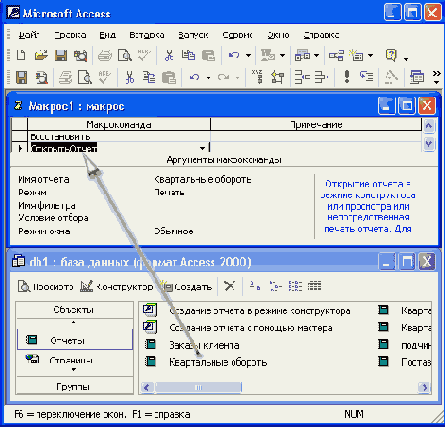Open the OfficeLinks dropdown arrow
The width and height of the screenshot is (445, 427).
point(282,55)
